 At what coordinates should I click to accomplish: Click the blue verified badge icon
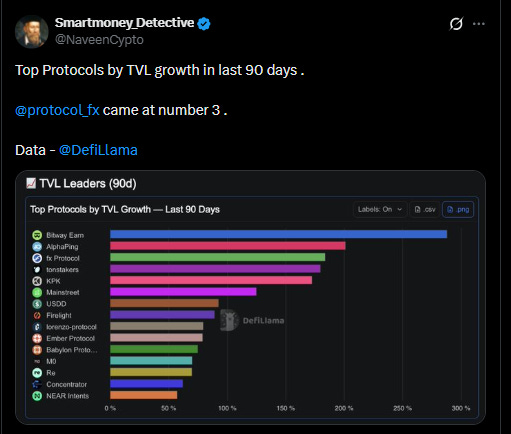tap(204, 24)
